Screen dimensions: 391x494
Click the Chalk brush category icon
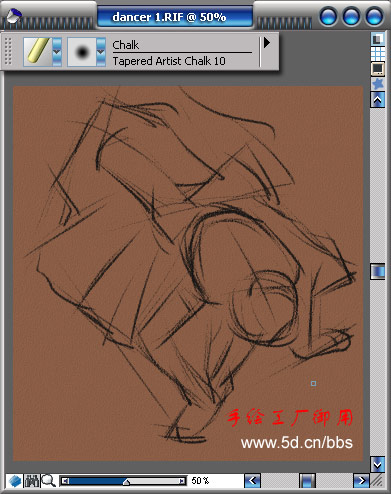point(38,51)
